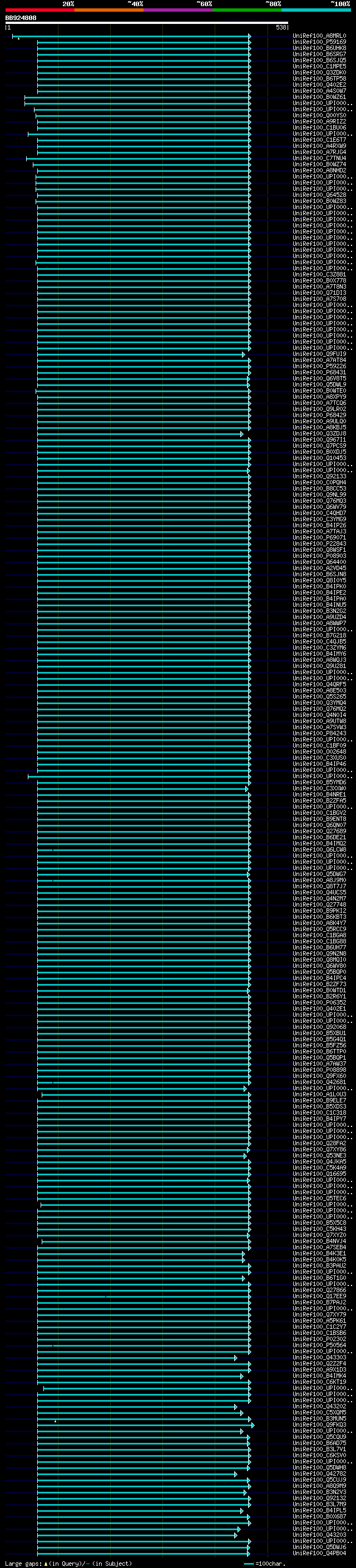Select hit UniRef100_B6UHK8
This screenshot has height=1568, width=356.
pyautogui.click(x=319, y=48)
